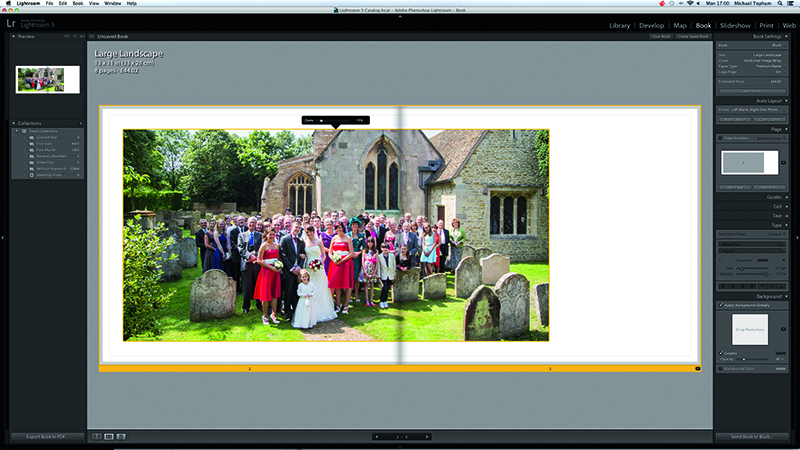Collapse Collections panel
The image size is (800, 450).
14,123
